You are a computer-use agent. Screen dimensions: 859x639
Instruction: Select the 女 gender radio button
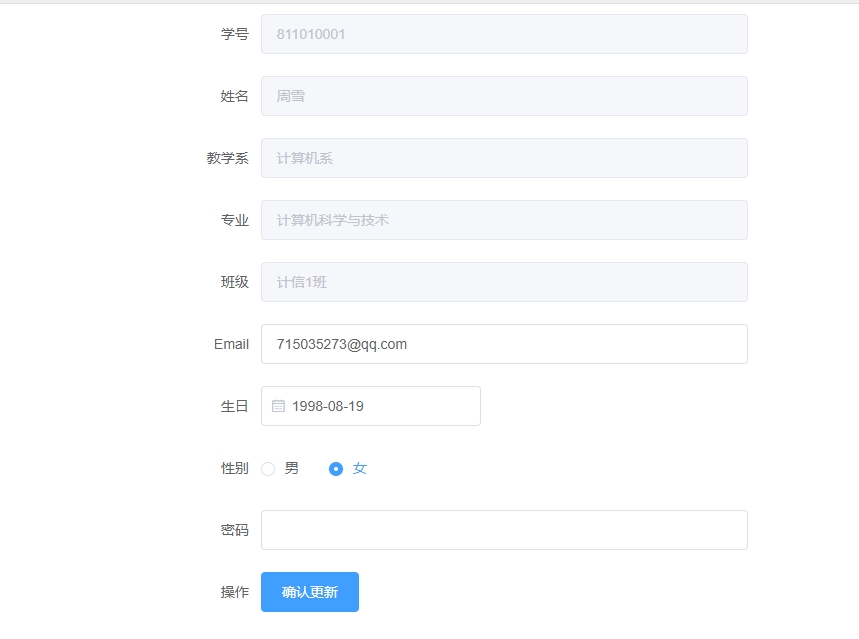point(336,469)
